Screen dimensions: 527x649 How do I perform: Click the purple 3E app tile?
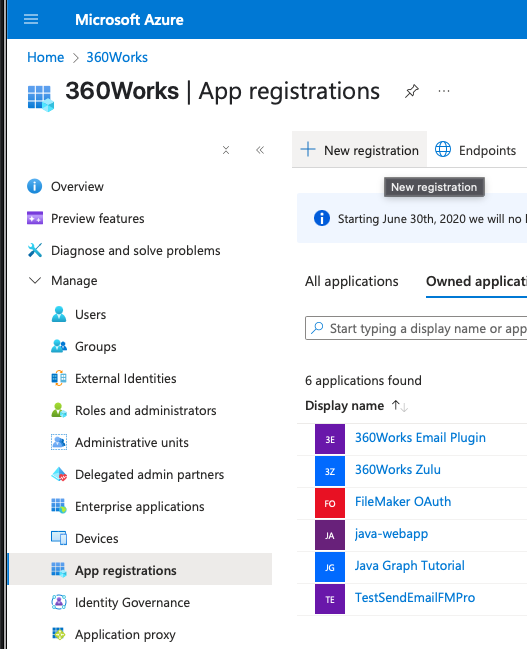[330, 439]
